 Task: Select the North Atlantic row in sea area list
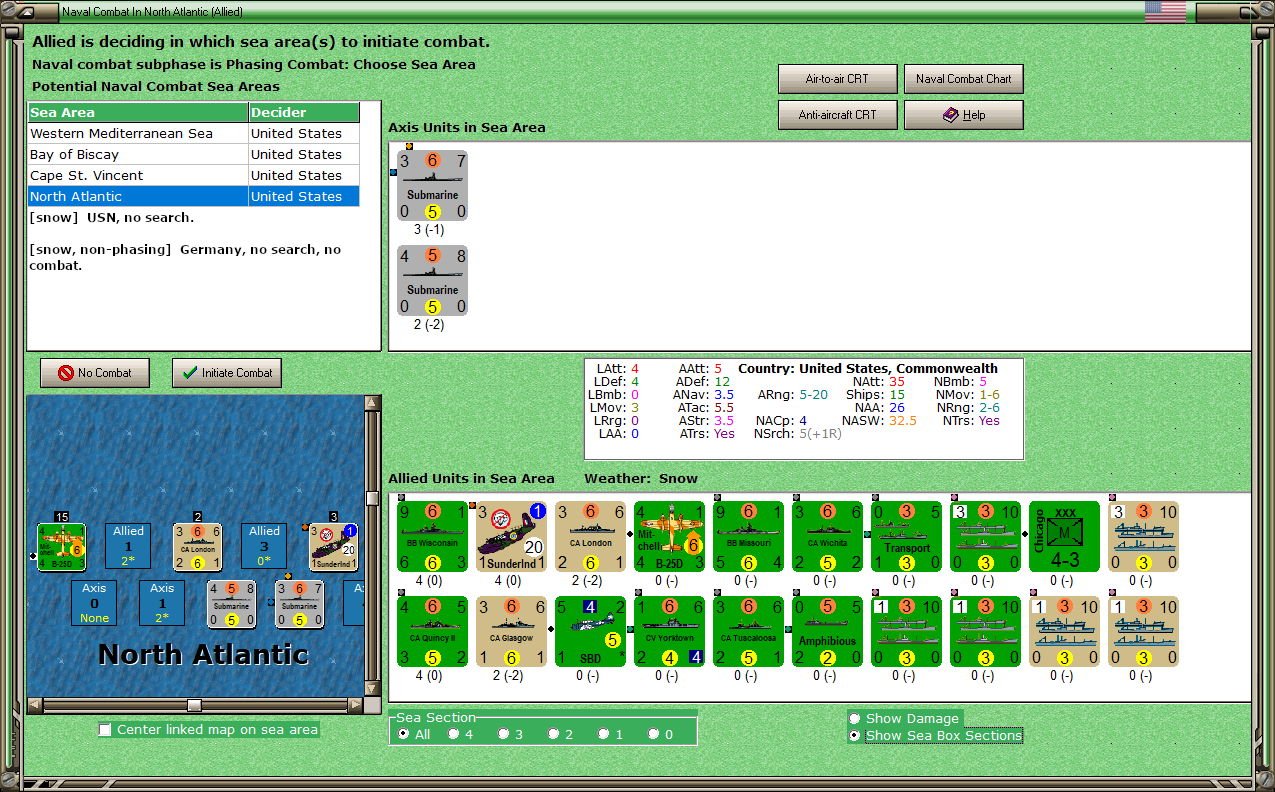coord(193,197)
